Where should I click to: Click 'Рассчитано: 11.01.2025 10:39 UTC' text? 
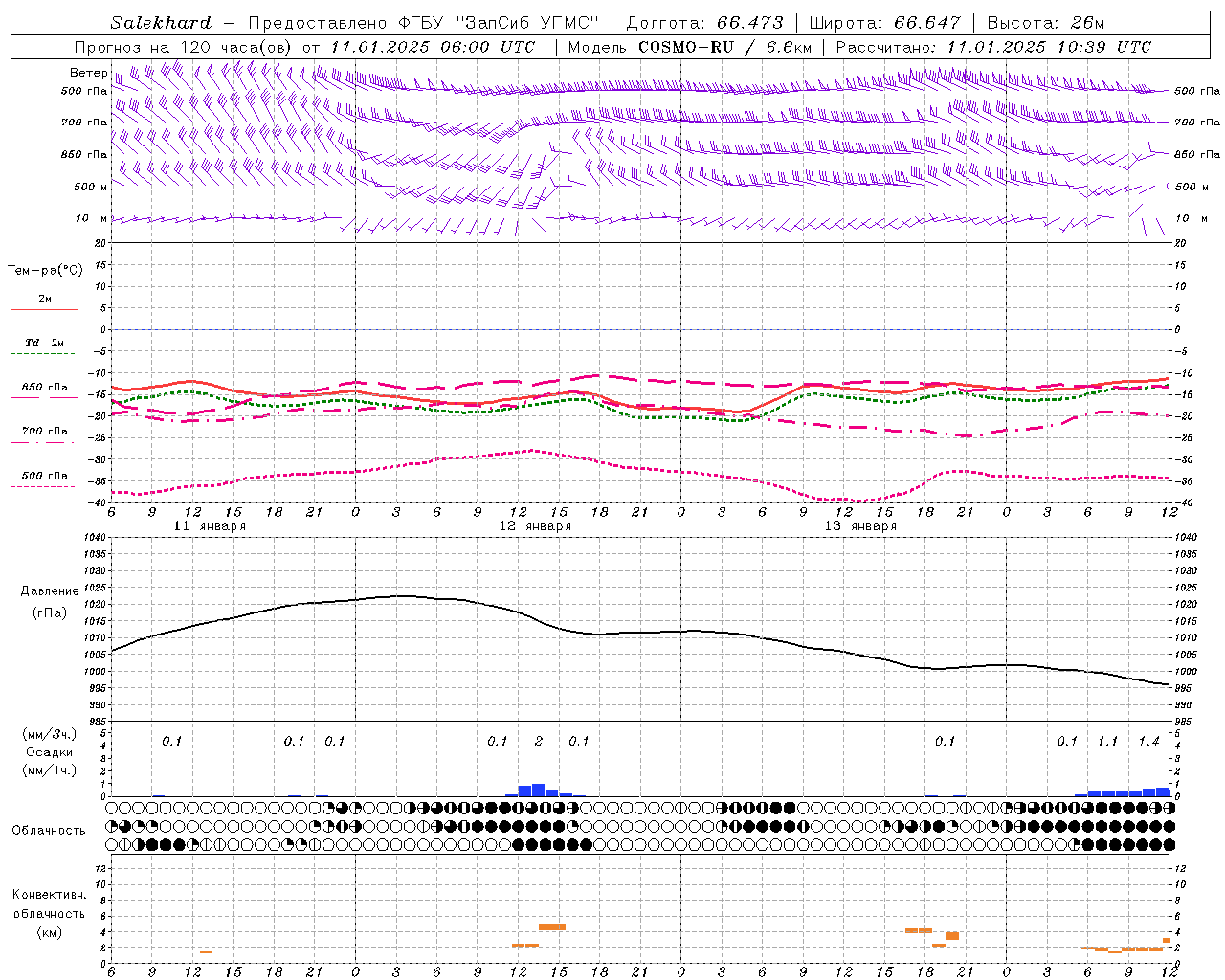pyautogui.click(x=993, y=47)
